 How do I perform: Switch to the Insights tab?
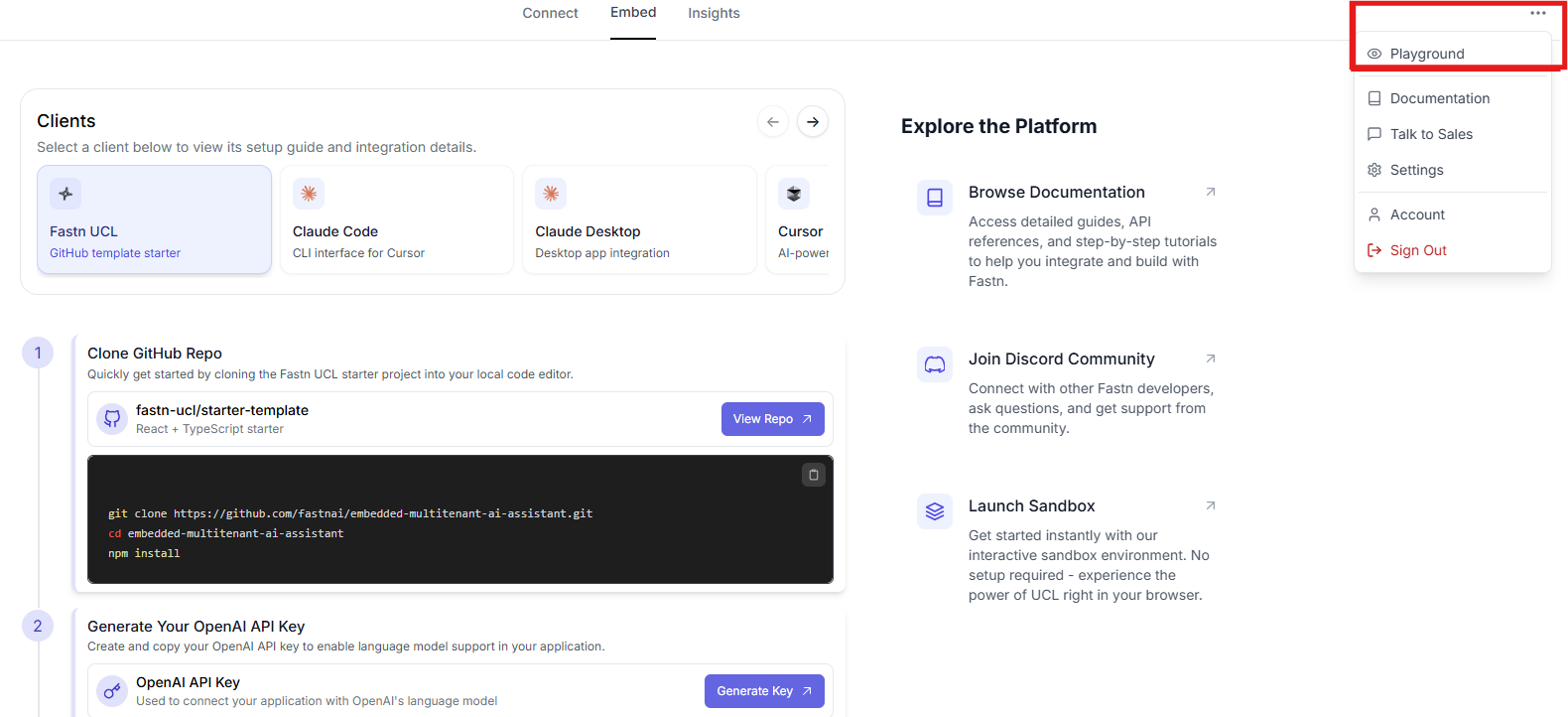(714, 13)
